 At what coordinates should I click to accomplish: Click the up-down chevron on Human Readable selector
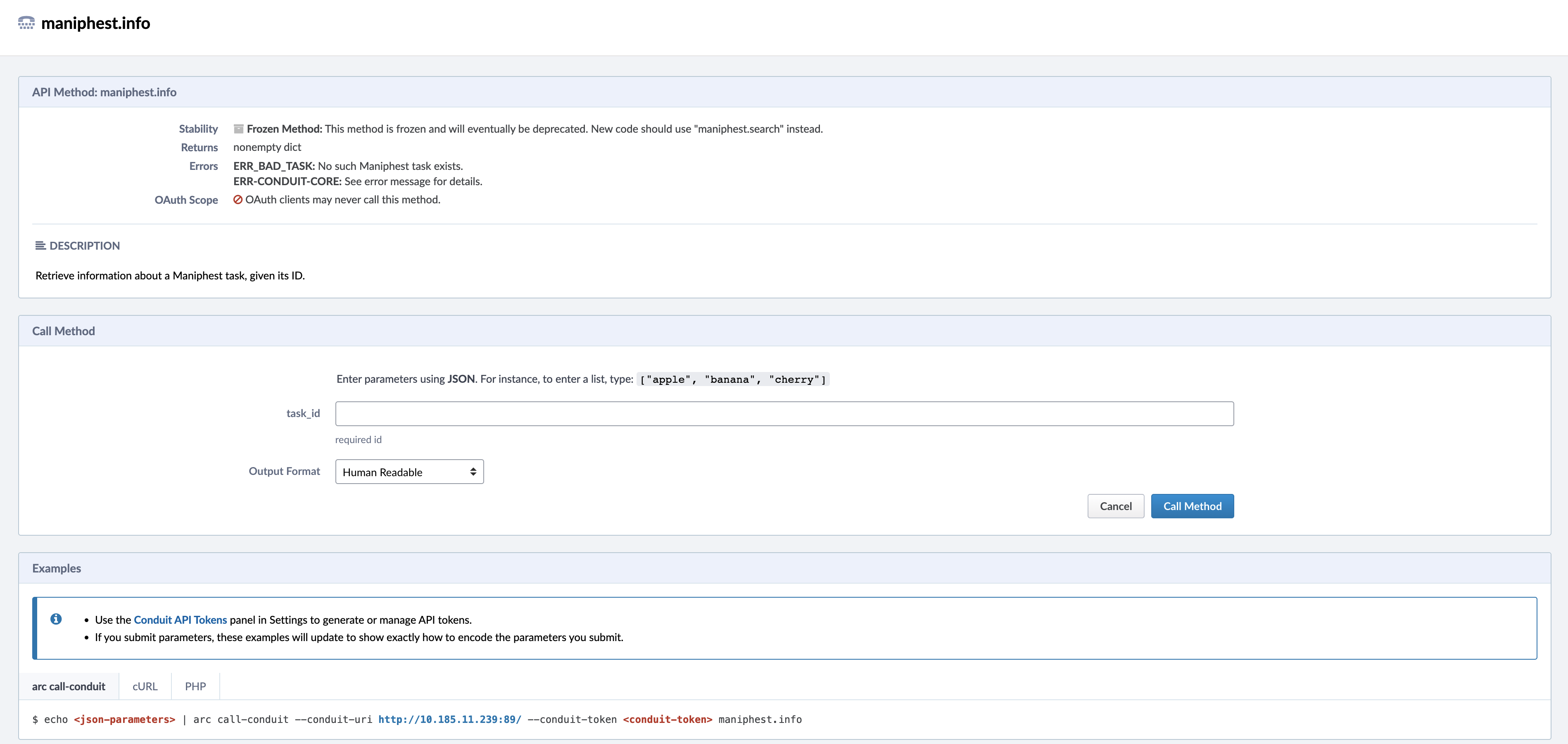tap(473, 472)
